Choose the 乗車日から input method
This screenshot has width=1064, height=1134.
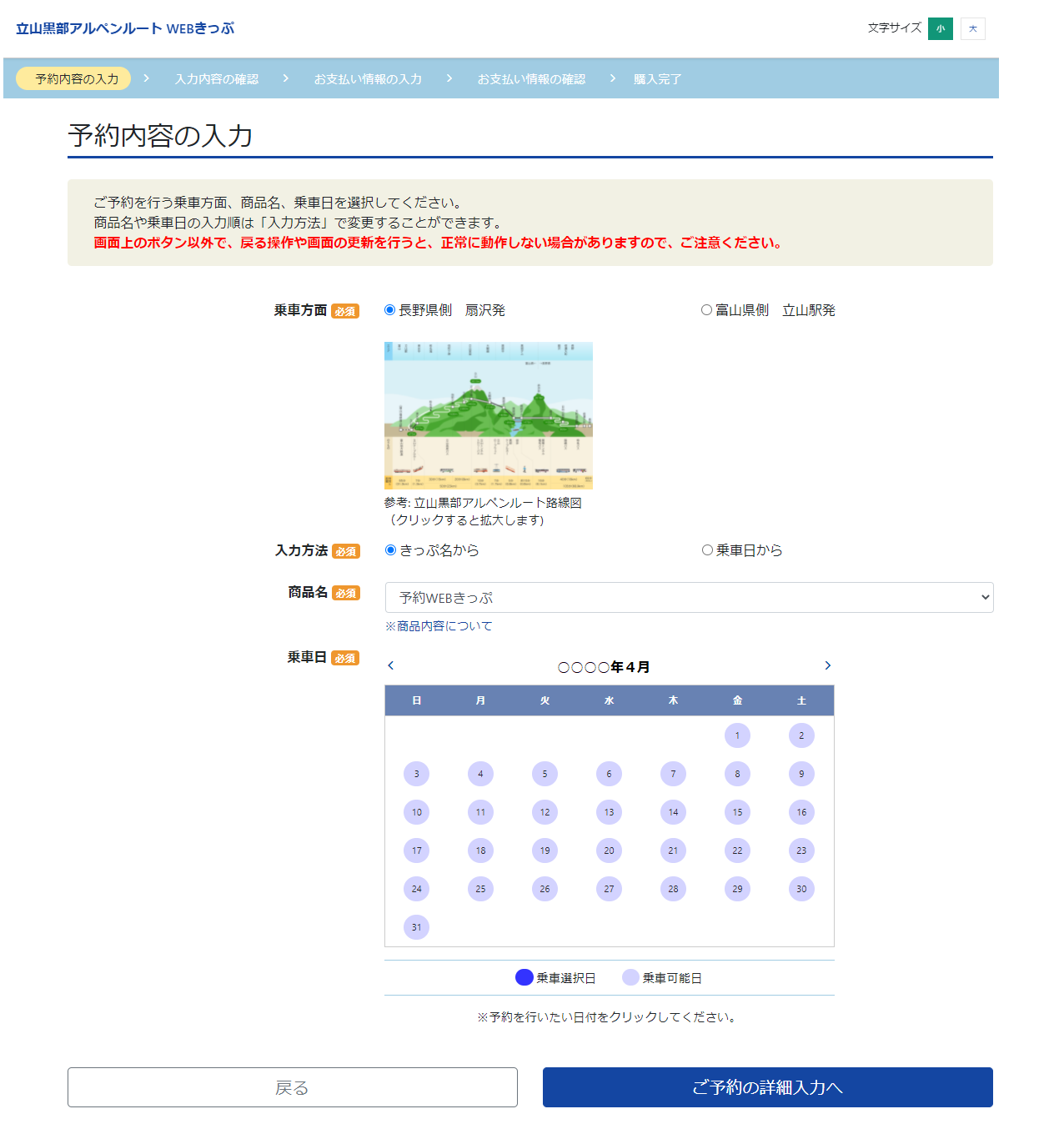tap(707, 550)
